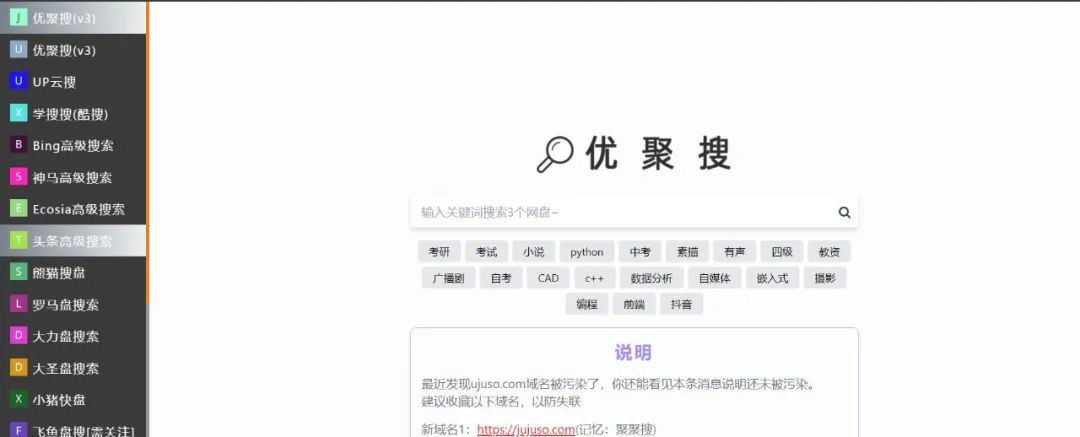The height and width of the screenshot is (437, 1080).
Task: Click the B icon beside Bing高级搜索
Action: point(18,145)
